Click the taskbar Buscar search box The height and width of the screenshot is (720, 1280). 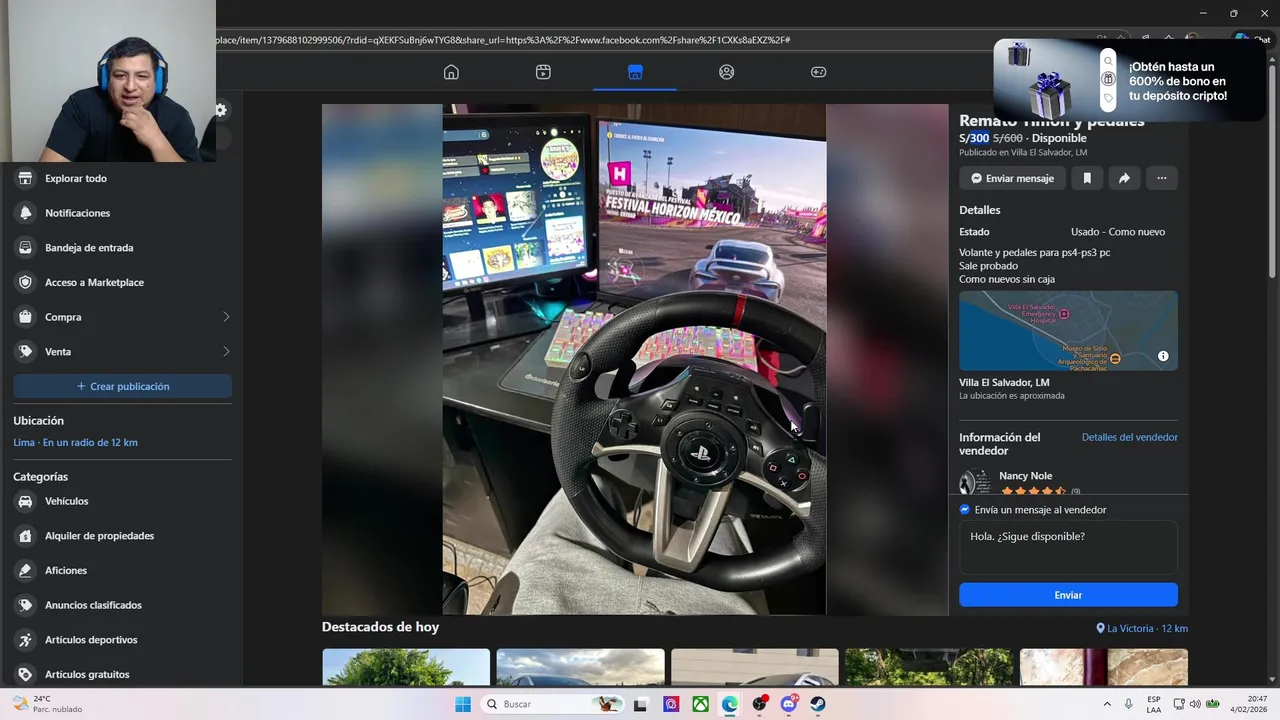click(x=551, y=704)
